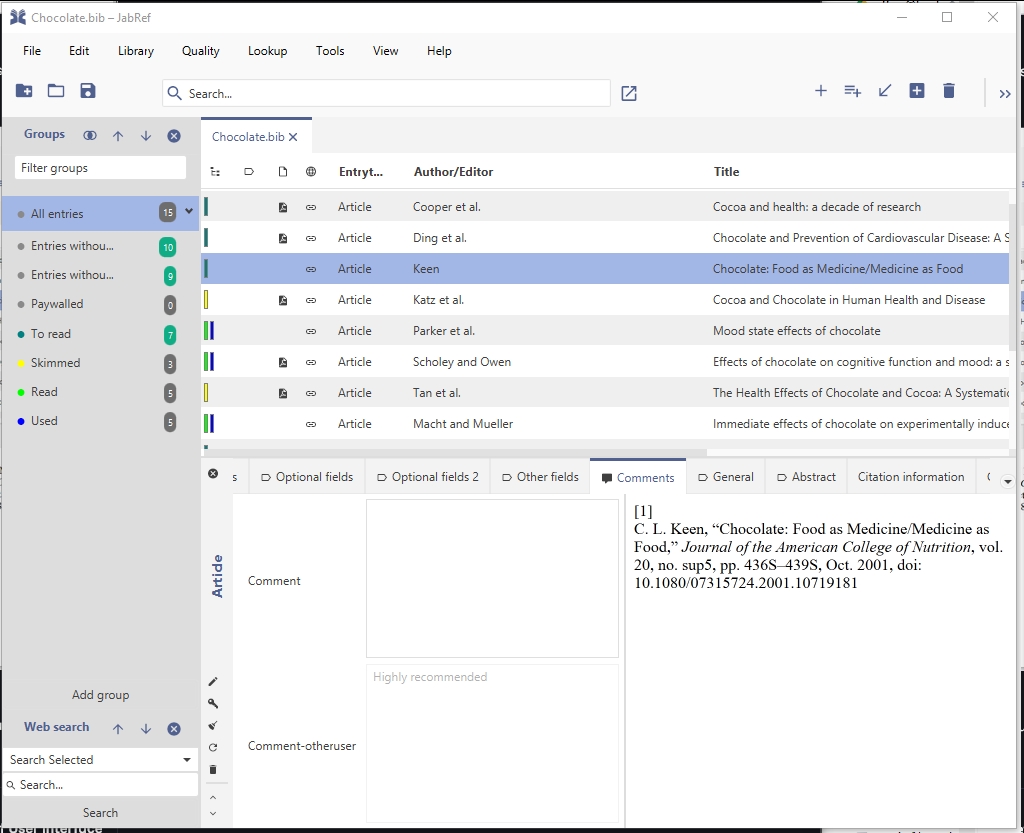Click the Generate citation key icon
The width and height of the screenshot is (1024, 833).
(x=213, y=703)
